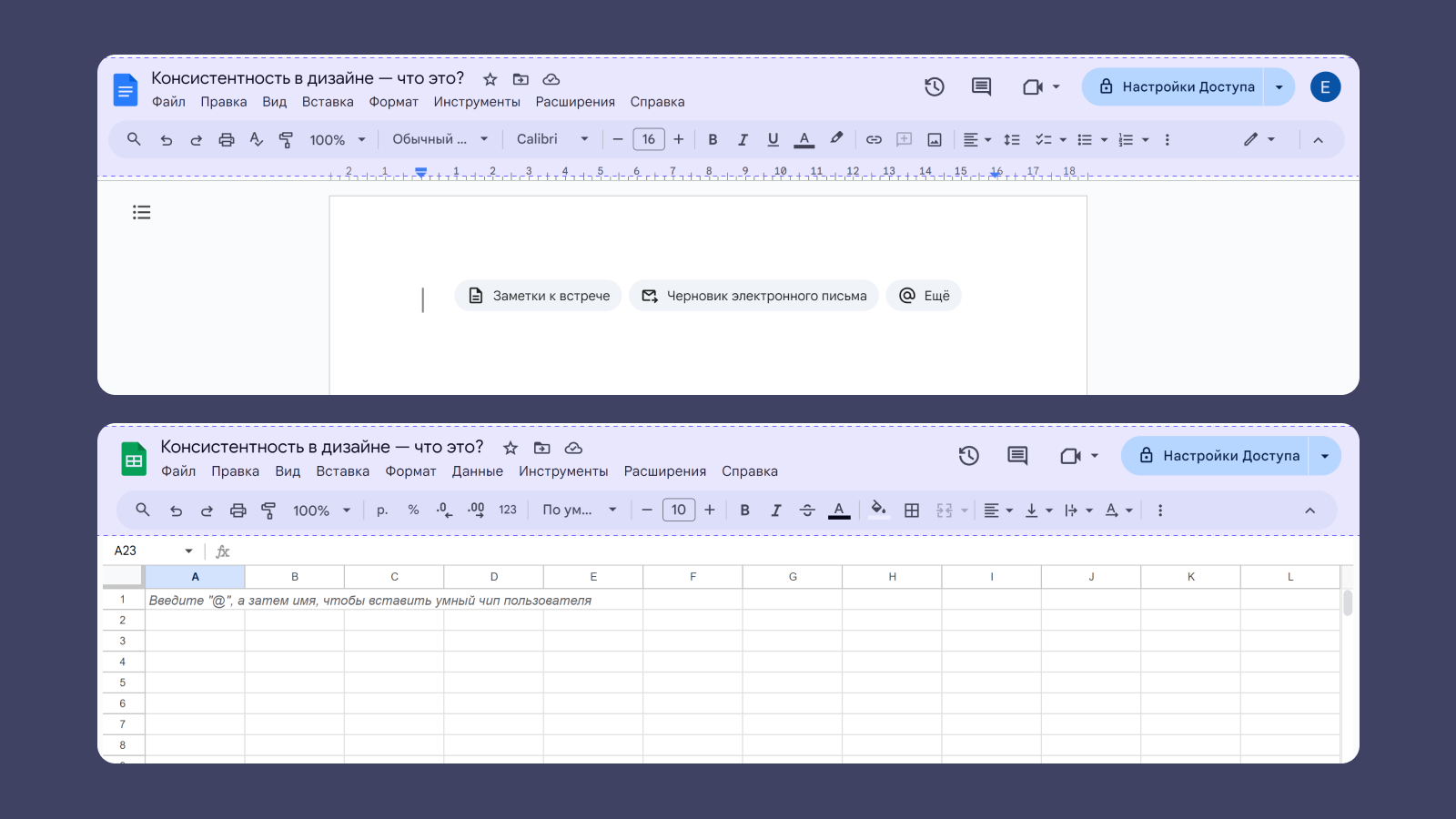This screenshot has height=819, width=1456.
Task: Click the Настройки Доступа button in Docs
Action: point(1177,87)
